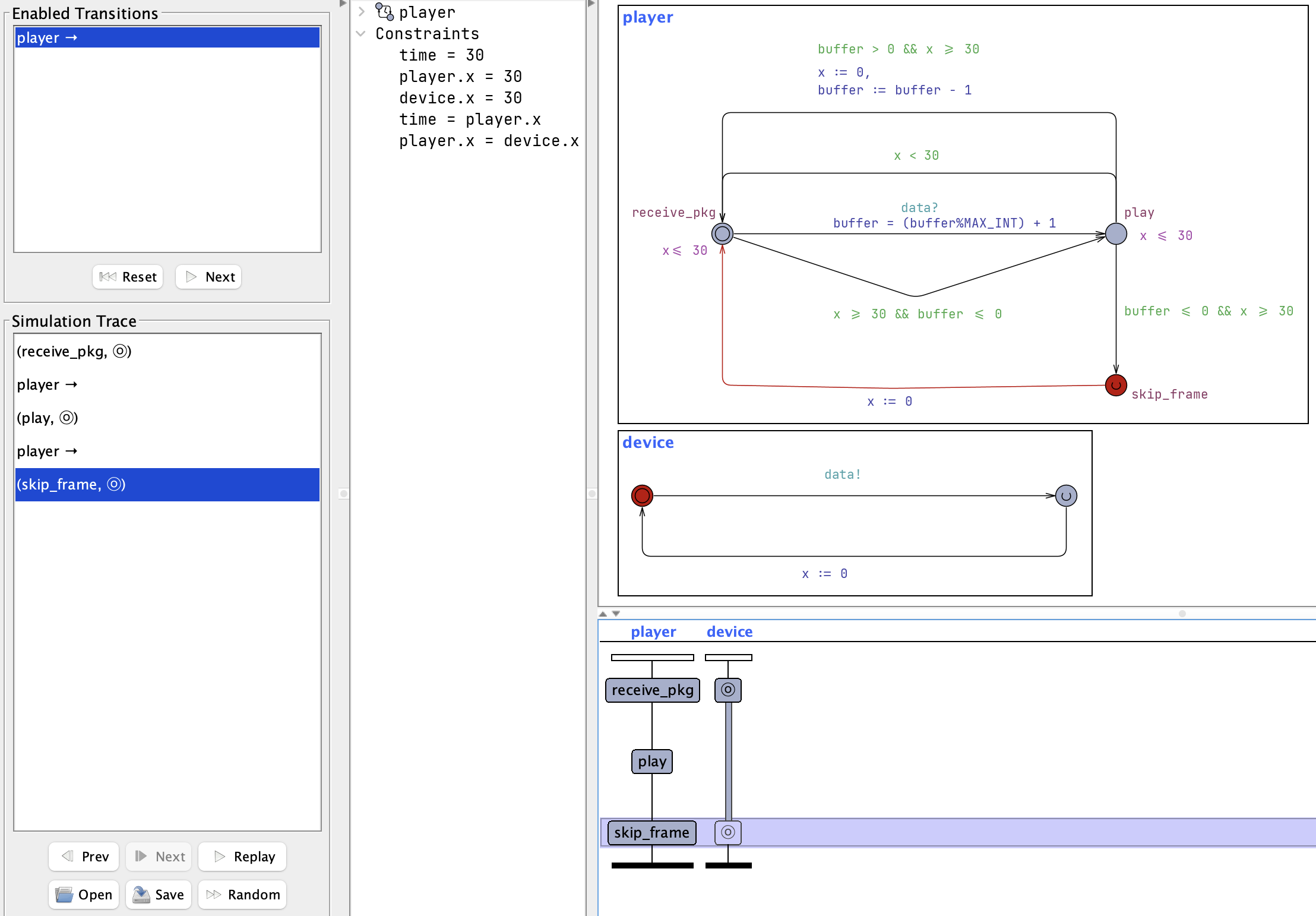
Task: Click the Random simulation button
Action: (x=242, y=894)
